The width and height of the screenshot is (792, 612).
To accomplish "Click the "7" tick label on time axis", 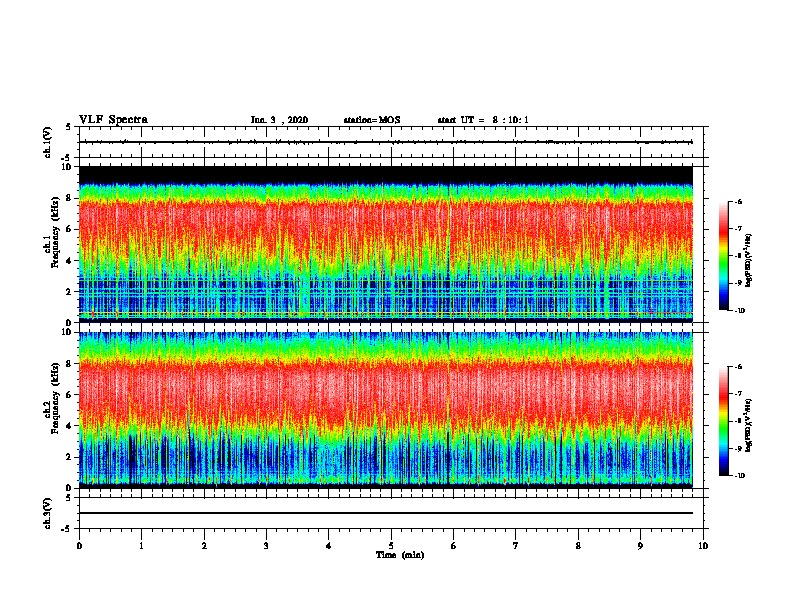I will tap(516, 545).
